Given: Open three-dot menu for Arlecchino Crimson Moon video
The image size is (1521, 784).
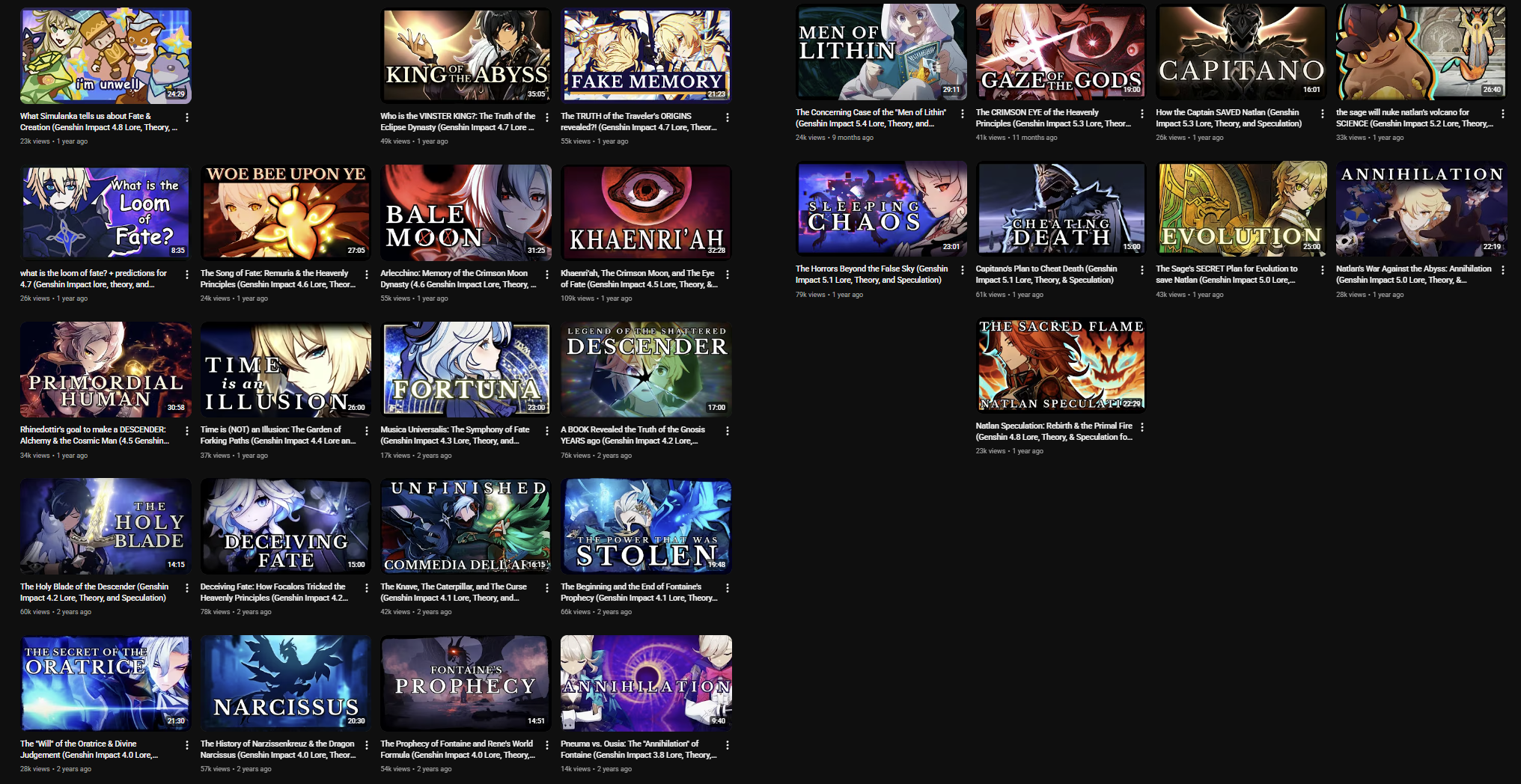Looking at the screenshot, I should tap(547, 275).
